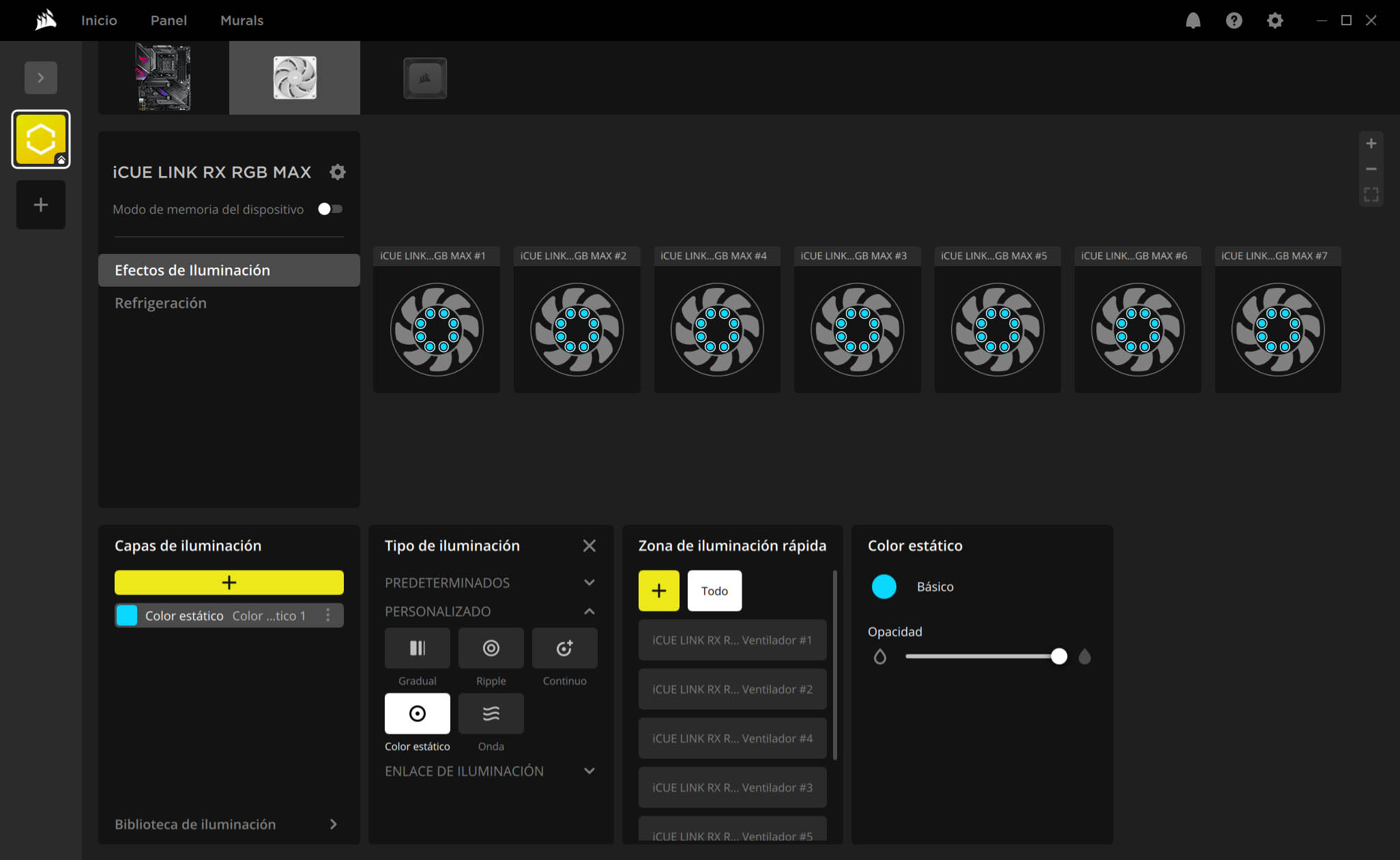Adjust the Opacidad slider handle
The width and height of the screenshot is (1400, 860).
(x=1059, y=657)
